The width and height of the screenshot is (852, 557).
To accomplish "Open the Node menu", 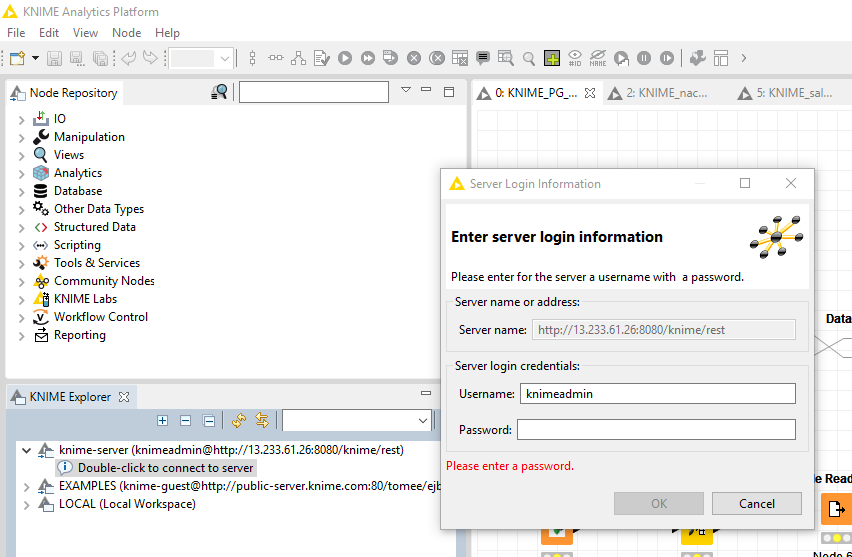I will [x=126, y=33].
